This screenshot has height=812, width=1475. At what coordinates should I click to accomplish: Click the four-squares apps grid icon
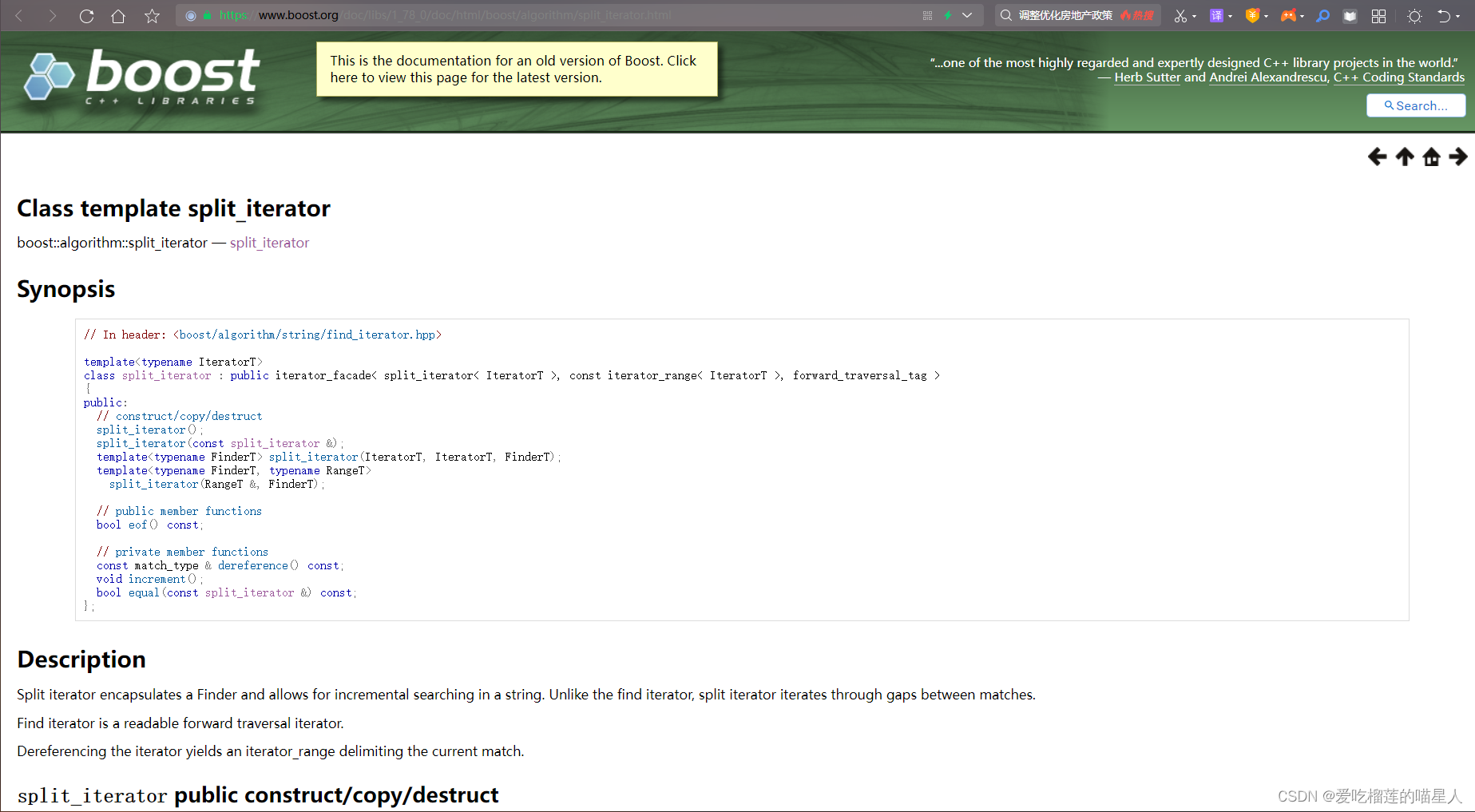pyautogui.click(x=1378, y=16)
